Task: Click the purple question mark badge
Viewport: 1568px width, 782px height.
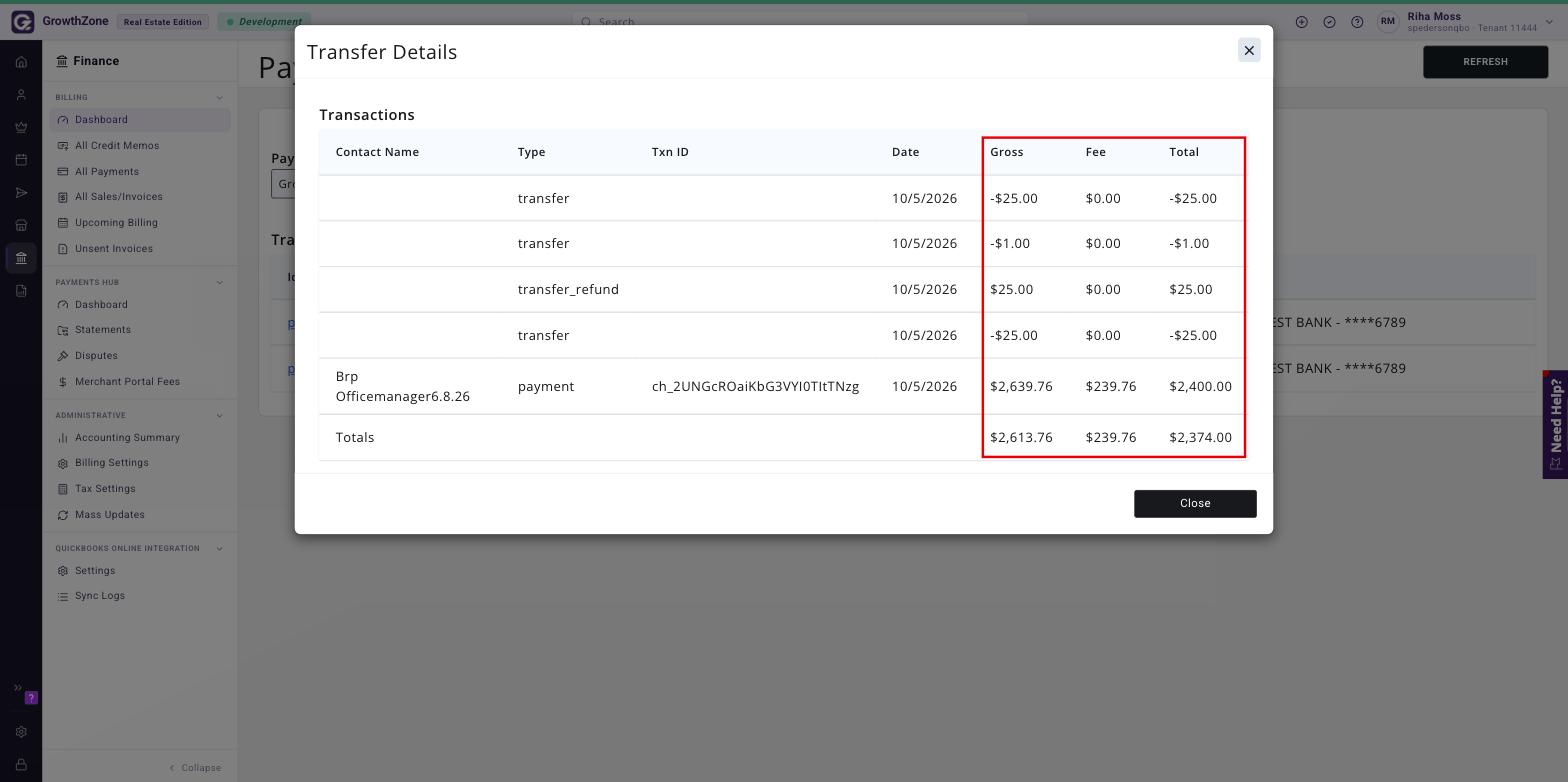Action: coord(31,698)
